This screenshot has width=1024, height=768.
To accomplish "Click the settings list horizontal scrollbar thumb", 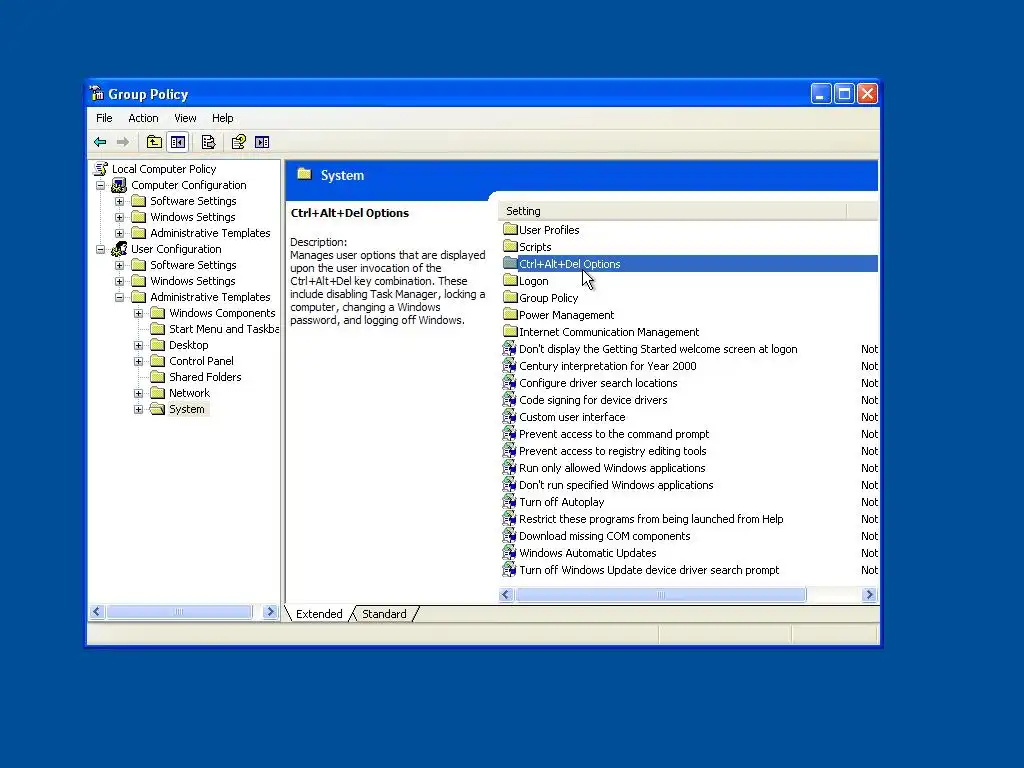I will (x=661, y=594).
